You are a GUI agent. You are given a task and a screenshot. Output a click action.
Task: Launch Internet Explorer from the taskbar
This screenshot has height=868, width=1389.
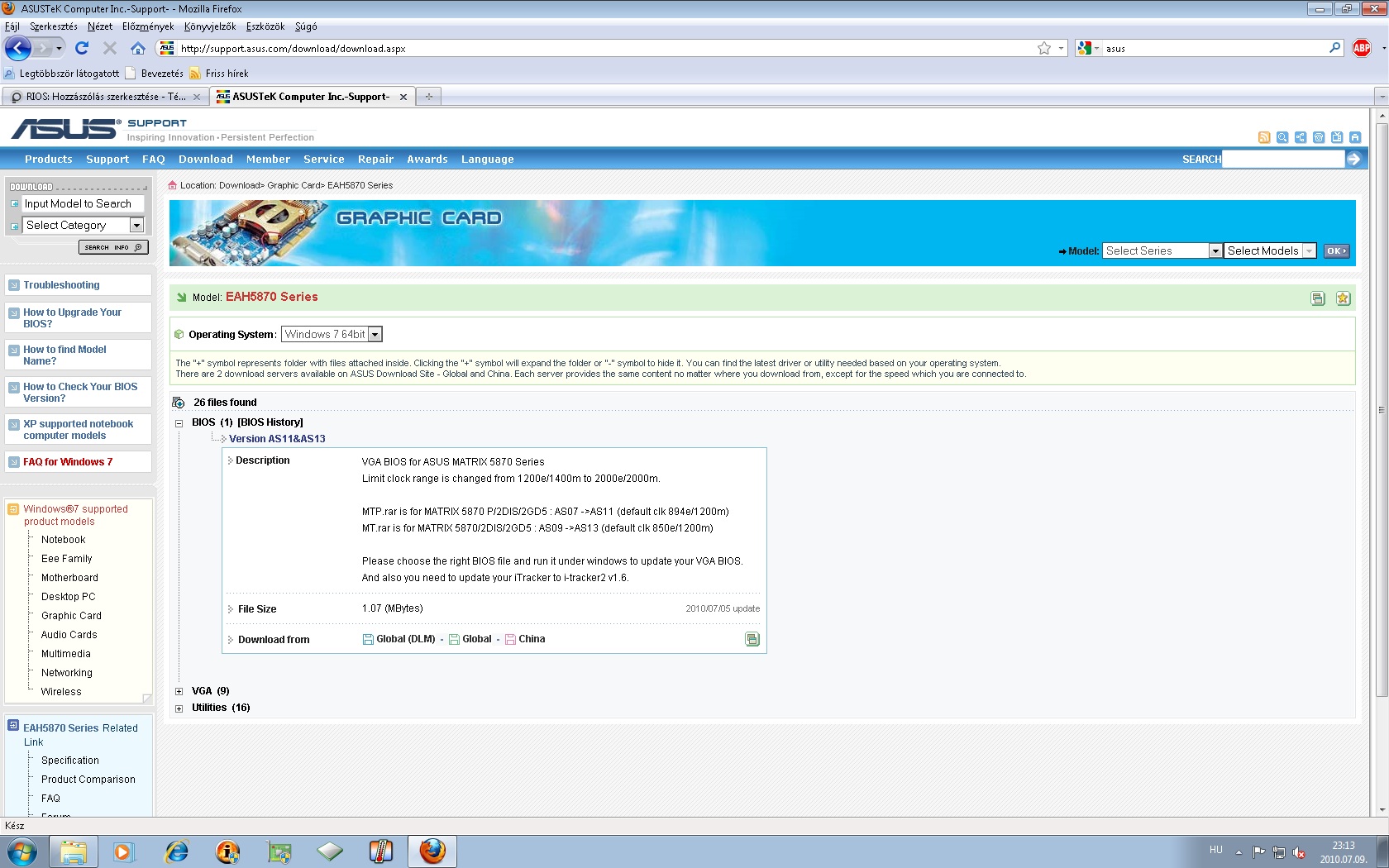coord(176,851)
